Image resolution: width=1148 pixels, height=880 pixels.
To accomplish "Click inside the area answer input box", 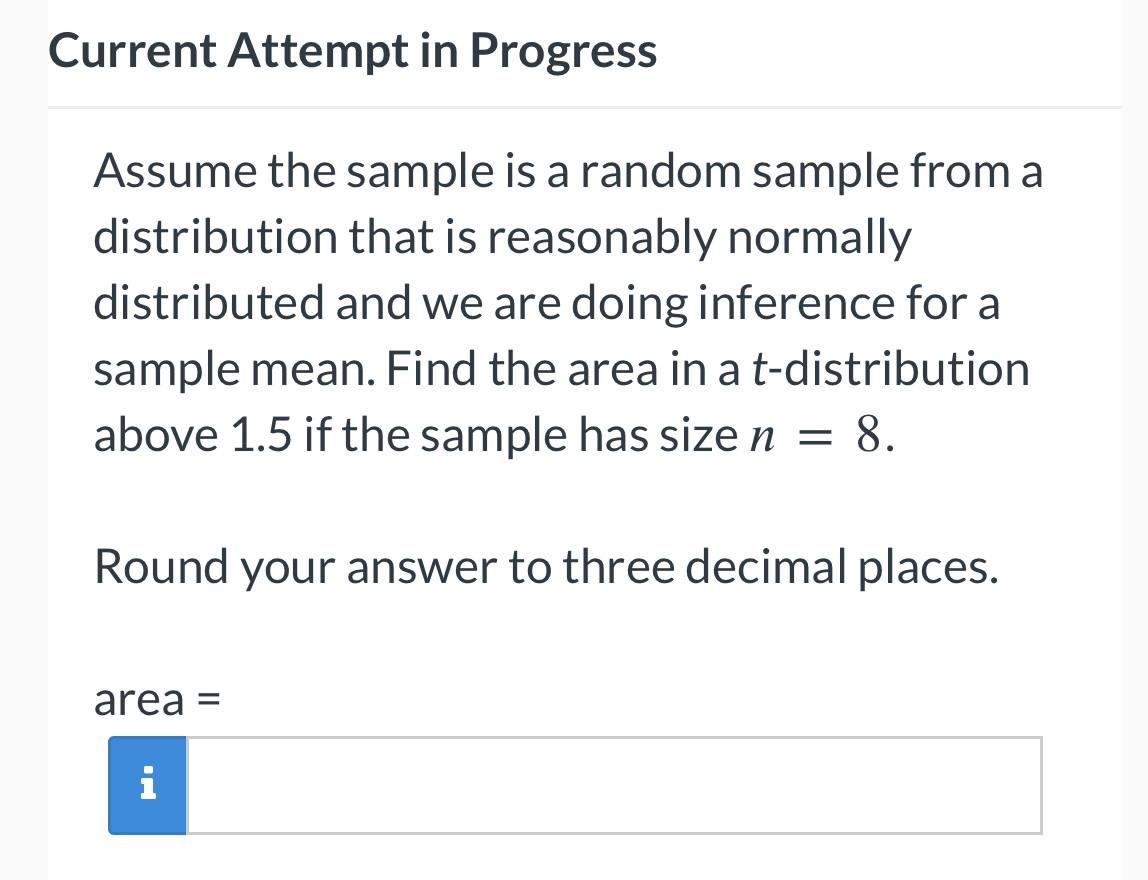I will click(x=614, y=785).
